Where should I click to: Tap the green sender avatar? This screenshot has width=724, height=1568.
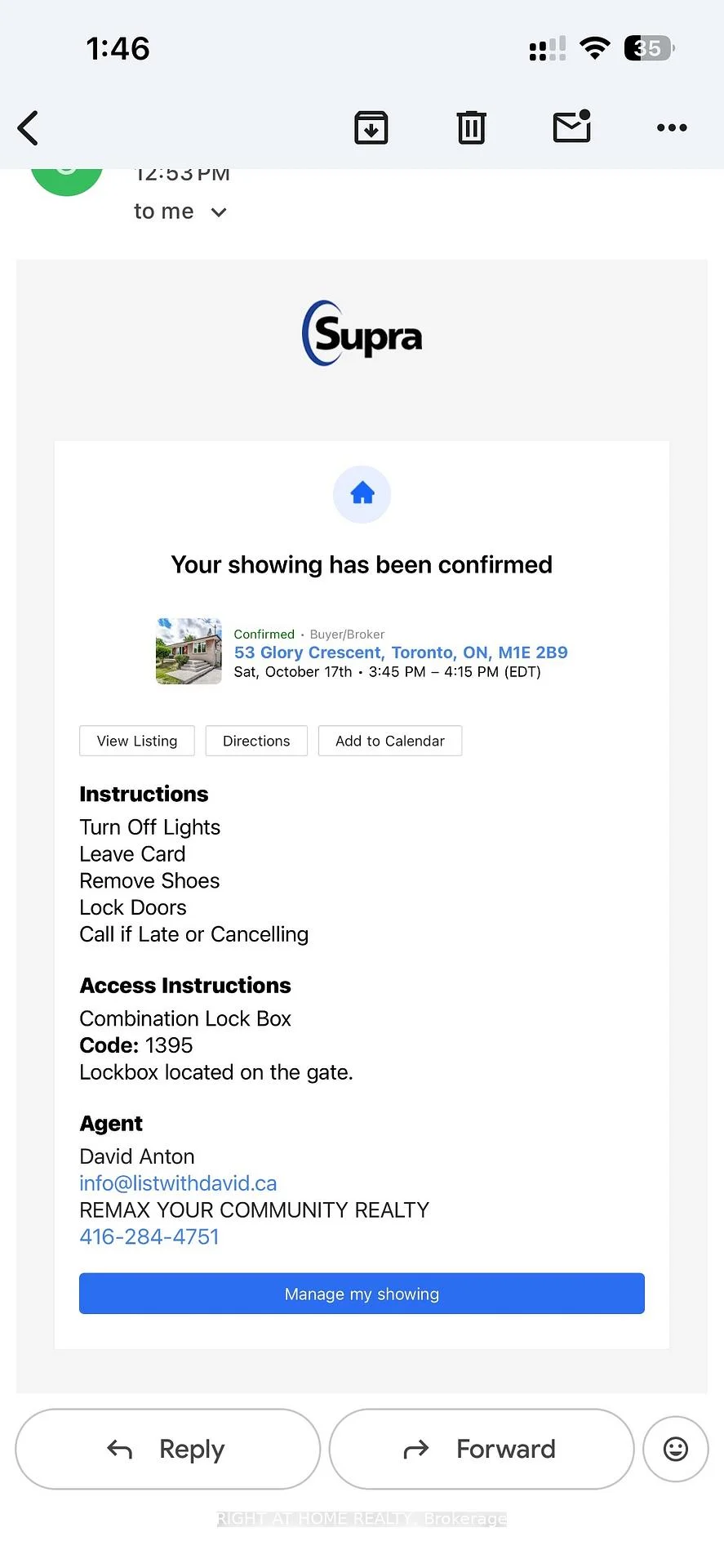click(x=67, y=178)
